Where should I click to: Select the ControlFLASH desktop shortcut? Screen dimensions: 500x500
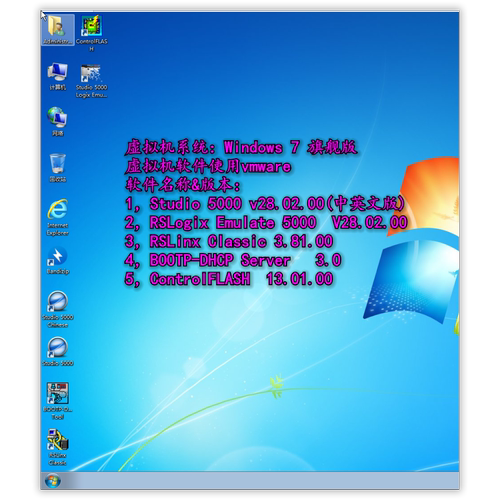(x=91, y=33)
